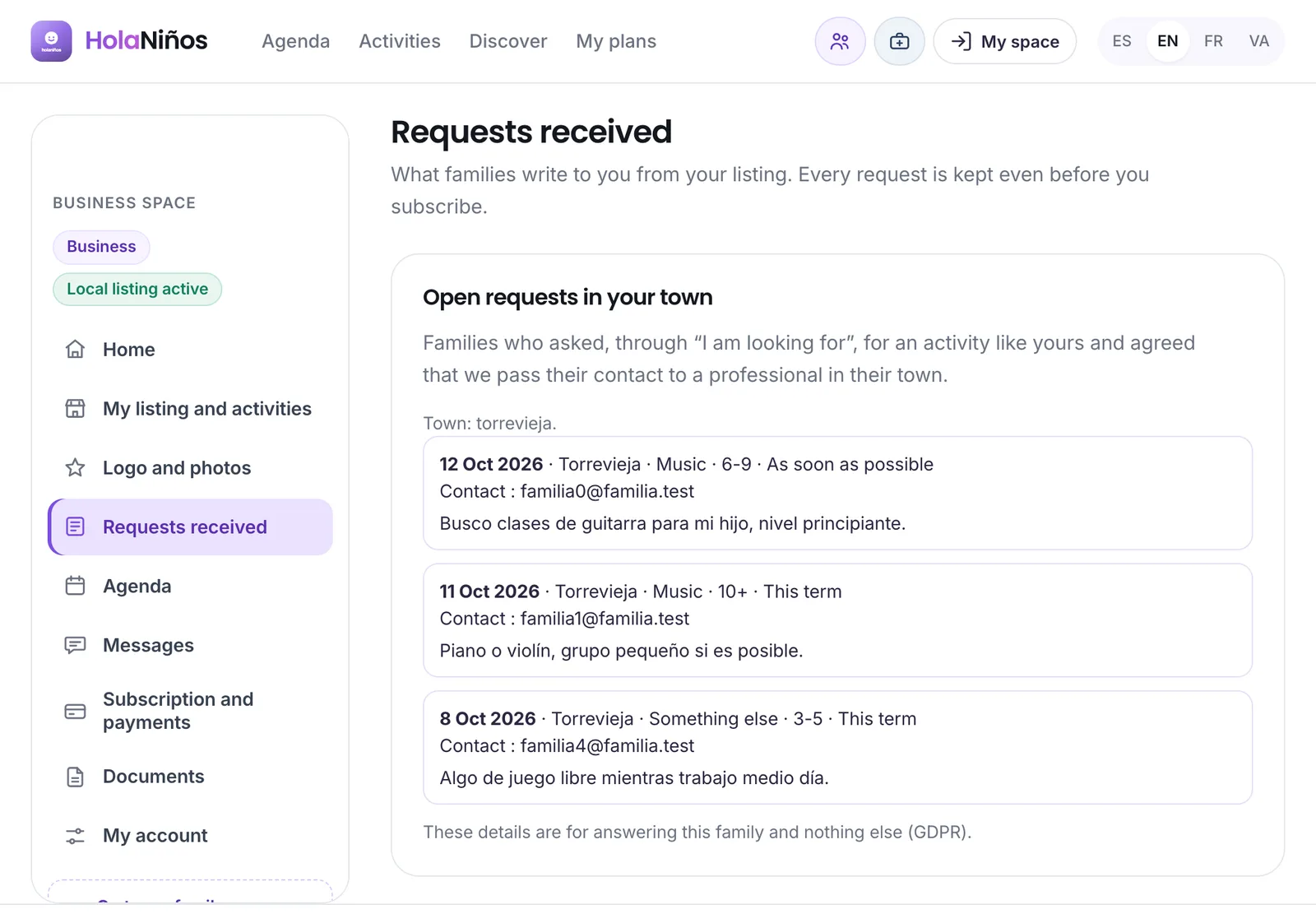Viewport: 1316px width, 923px height.
Task: Open My listing and activities
Action: coord(190,409)
